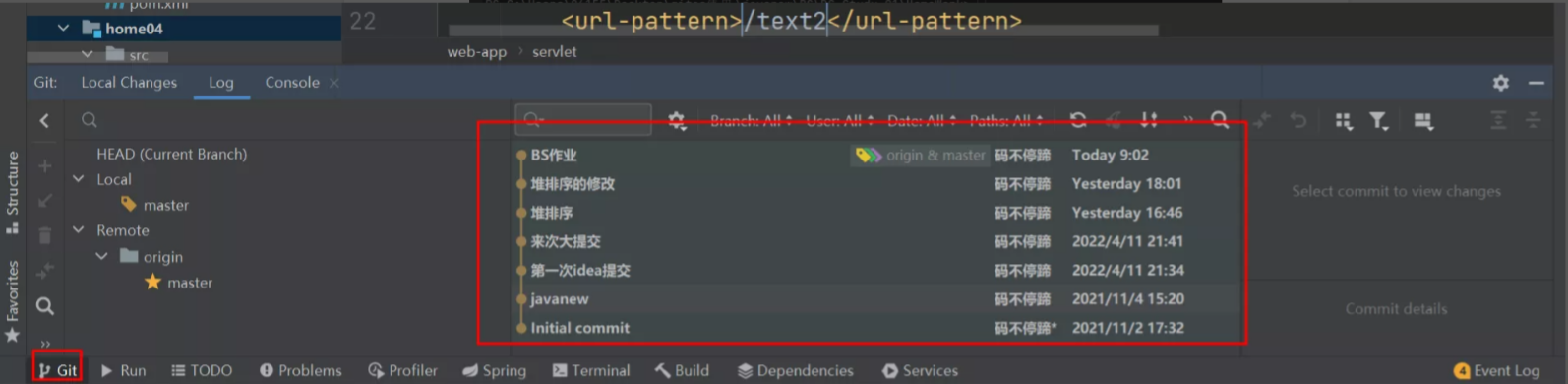The image size is (1568, 384).
Task: Open log search options gear
Action: point(677,120)
